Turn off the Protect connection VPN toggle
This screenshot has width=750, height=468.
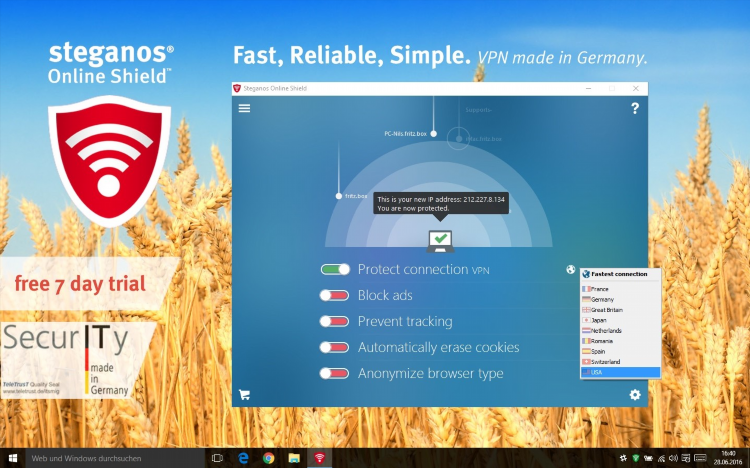pos(335,269)
